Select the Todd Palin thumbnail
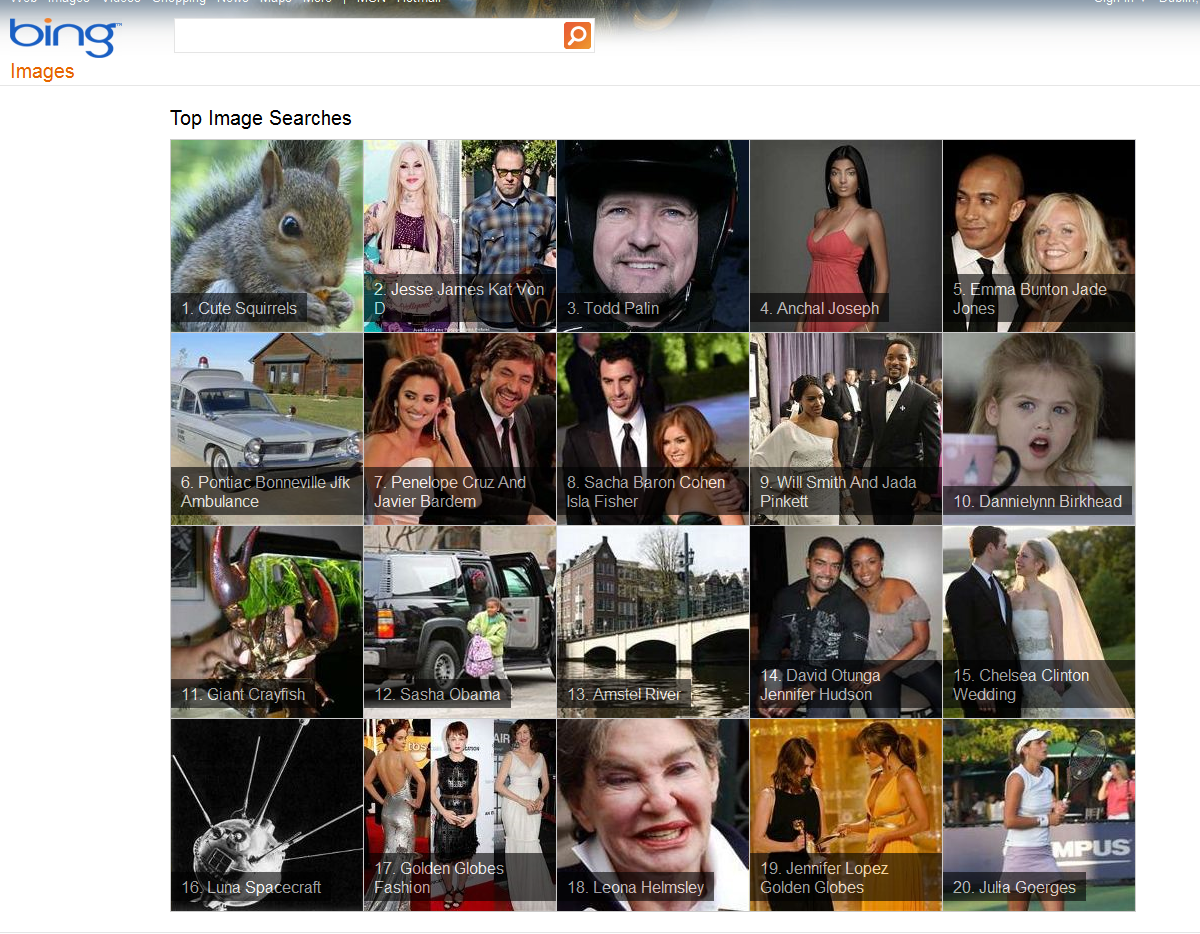Screen dimensions: 1200x934 pos(652,235)
